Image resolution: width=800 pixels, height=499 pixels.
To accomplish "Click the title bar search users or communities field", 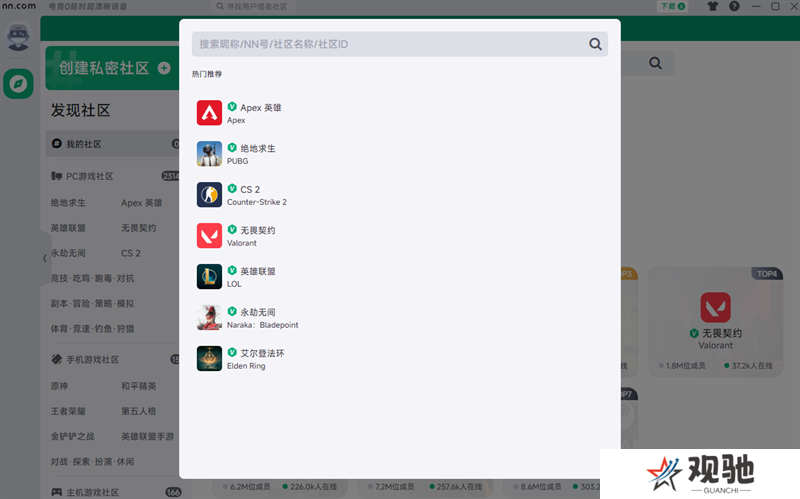I will pyautogui.click(x=253, y=7).
